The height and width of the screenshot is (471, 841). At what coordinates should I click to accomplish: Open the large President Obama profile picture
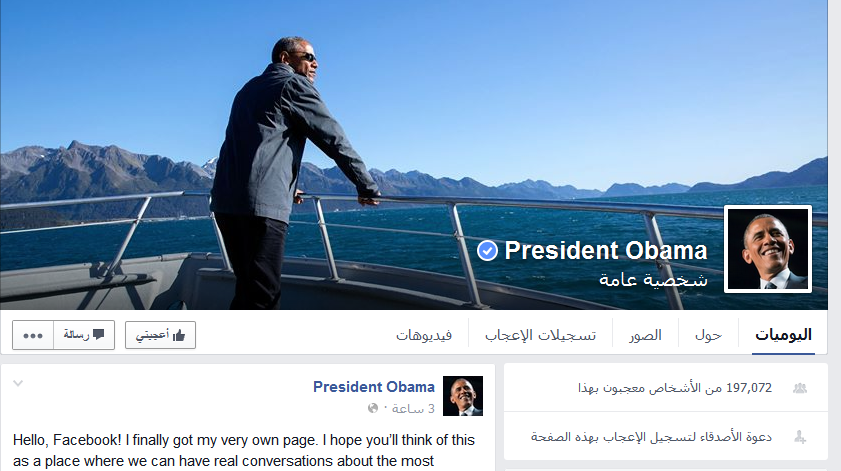click(768, 249)
